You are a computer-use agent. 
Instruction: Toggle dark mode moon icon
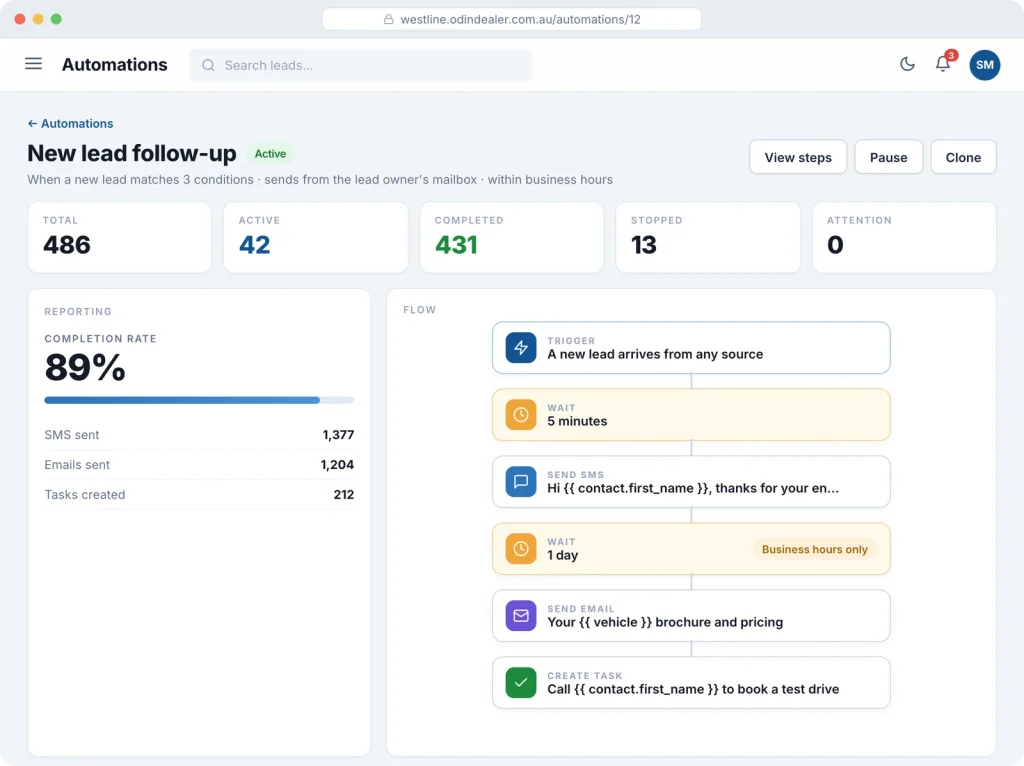point(907,64)
